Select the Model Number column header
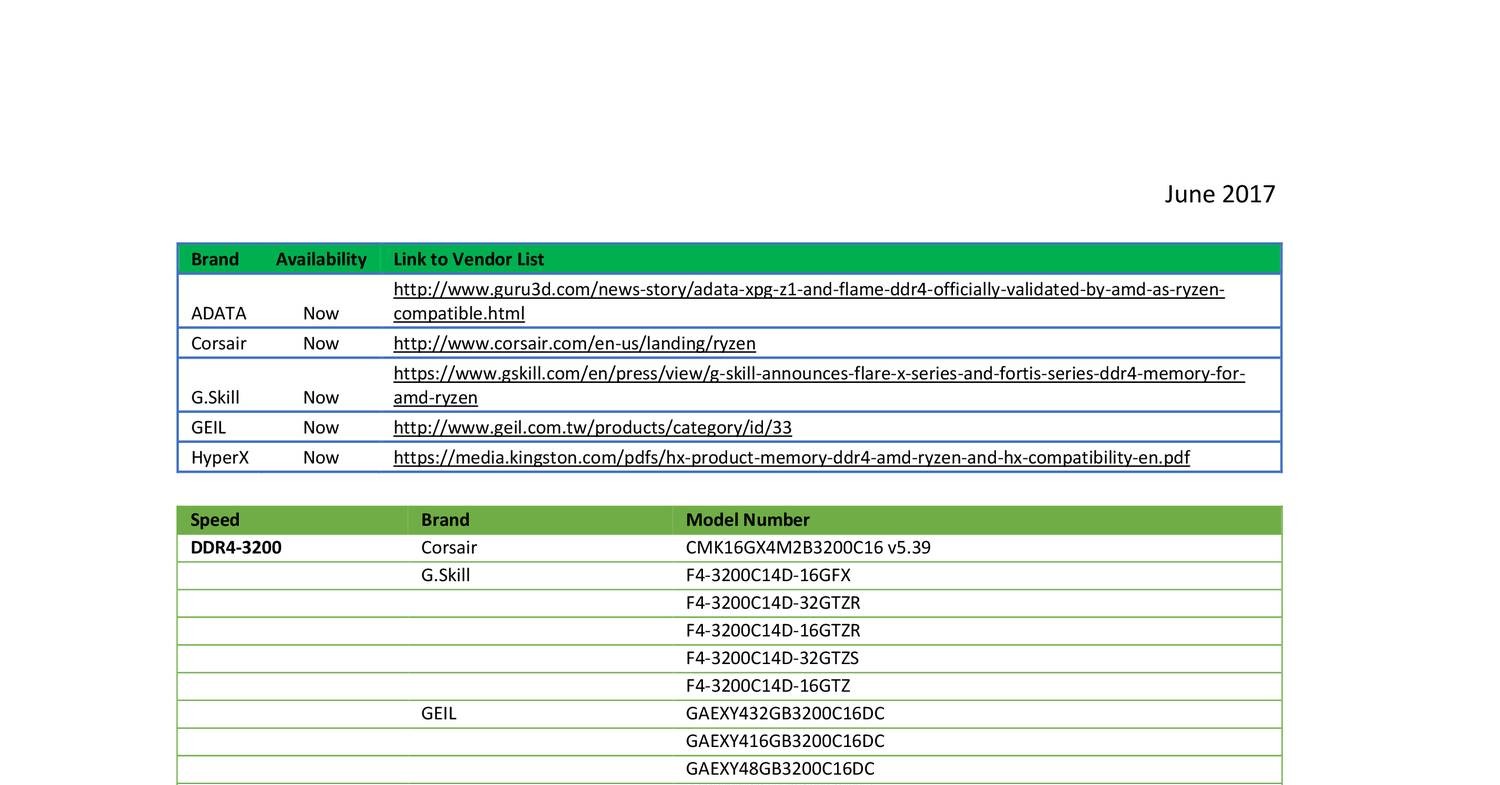Viewport: 1500px width, 785px height. coord(747,519)
